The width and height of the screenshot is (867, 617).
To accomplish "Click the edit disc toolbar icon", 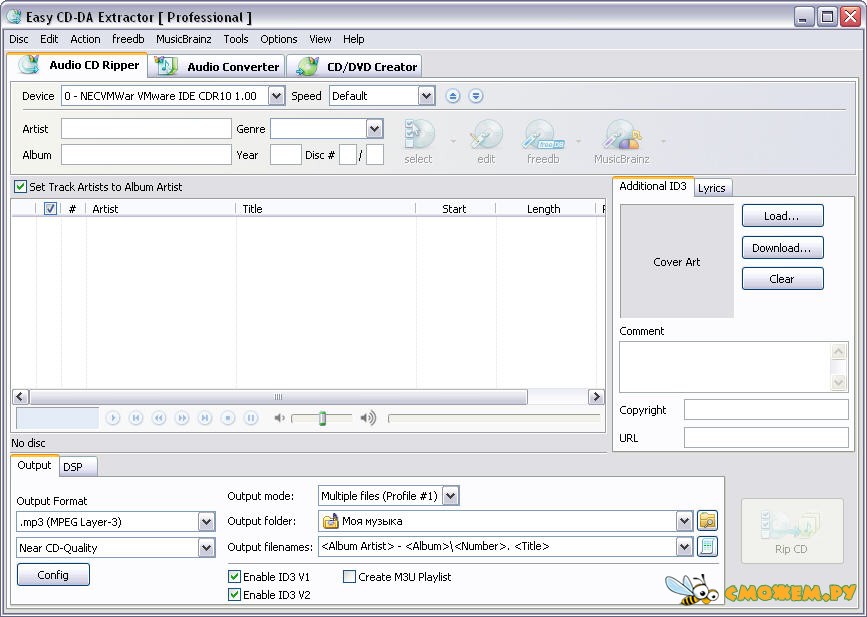I will pyautogui.click(x=486, y=142).
